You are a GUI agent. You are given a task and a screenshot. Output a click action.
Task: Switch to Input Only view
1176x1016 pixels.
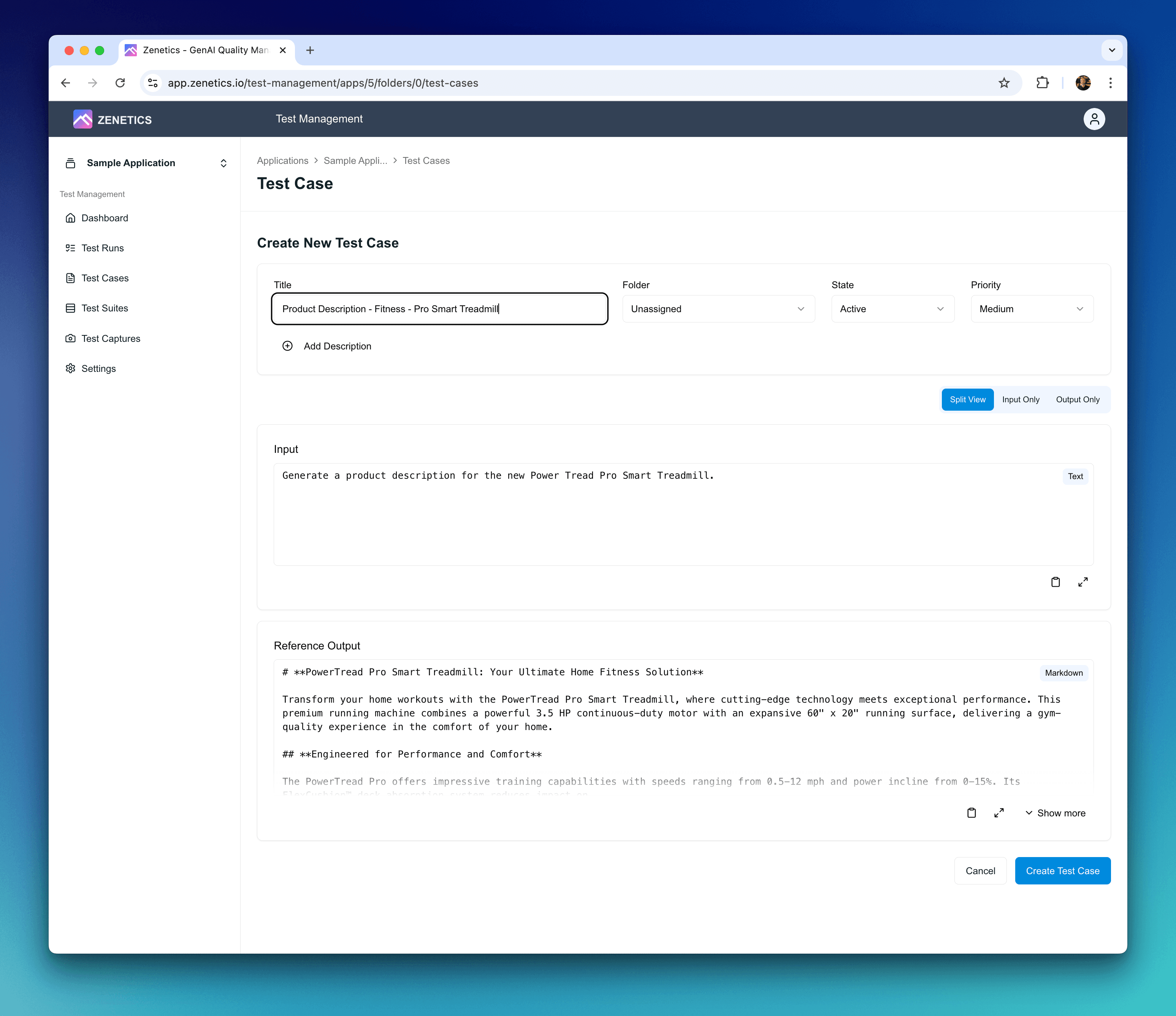[1021, 399]
